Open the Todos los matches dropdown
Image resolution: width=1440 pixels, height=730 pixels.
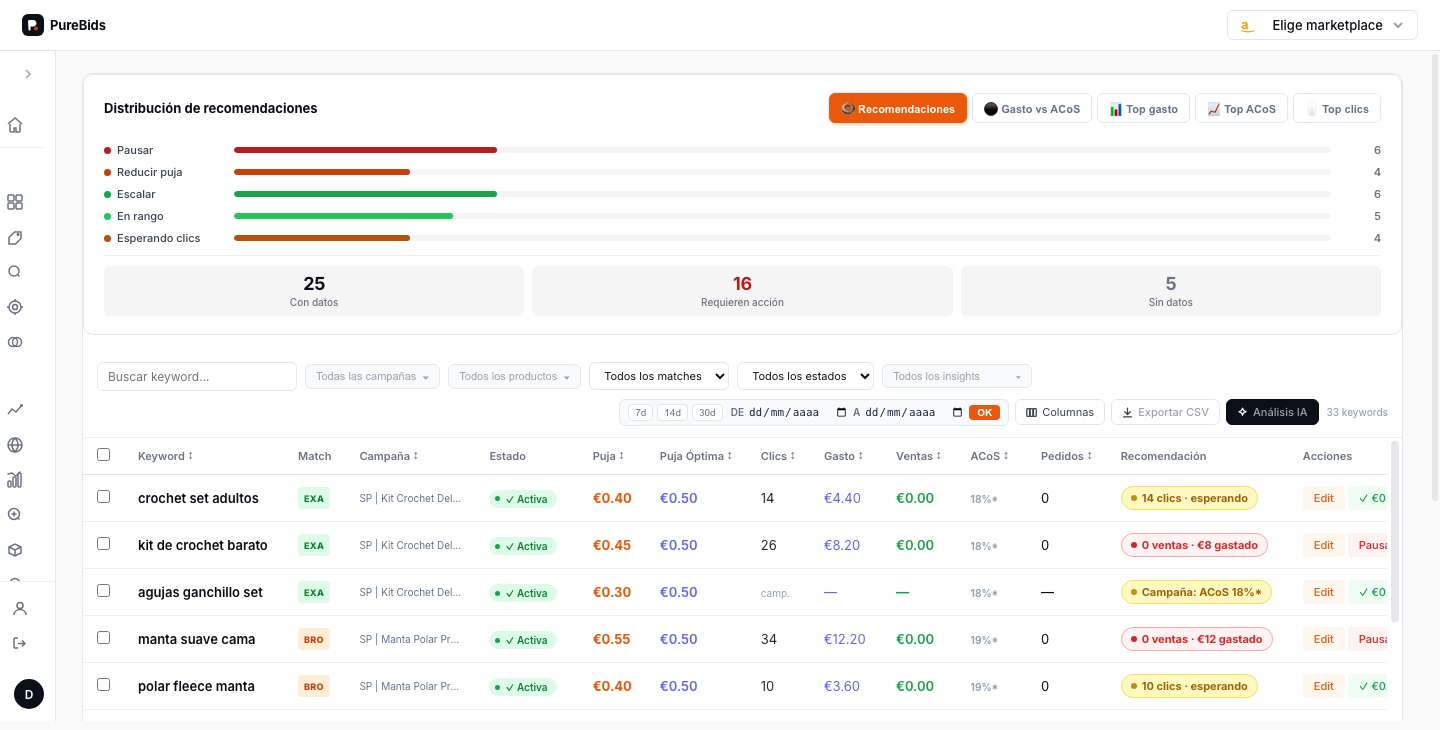tap(659, 376)
